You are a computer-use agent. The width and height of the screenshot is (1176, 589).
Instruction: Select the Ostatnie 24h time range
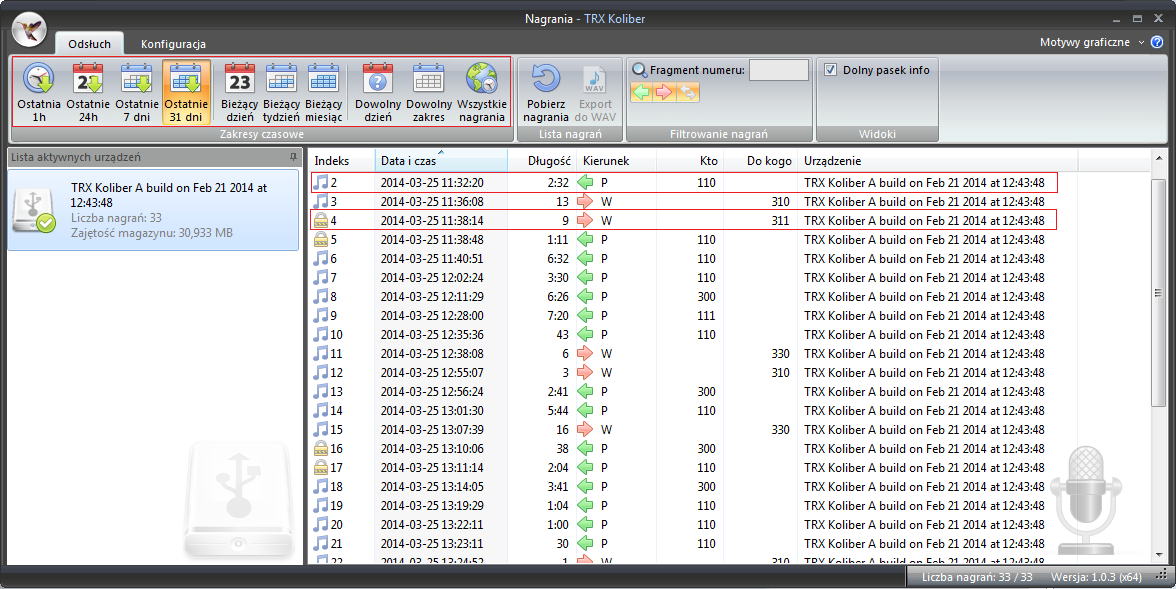pyautogui.click(x=88, y=92)
